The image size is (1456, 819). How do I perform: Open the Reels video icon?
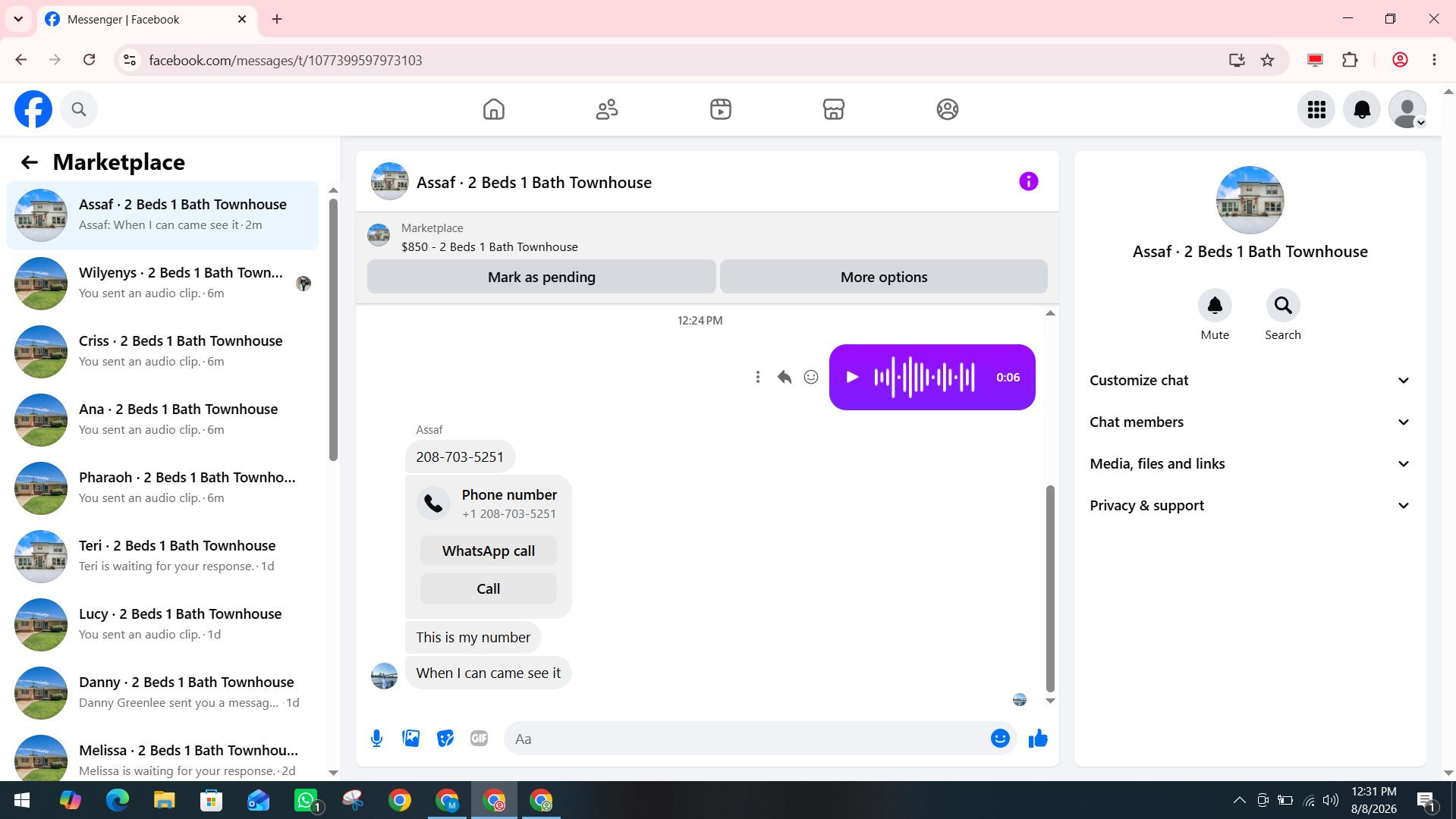pyautogui.click(x=721, y=109)
